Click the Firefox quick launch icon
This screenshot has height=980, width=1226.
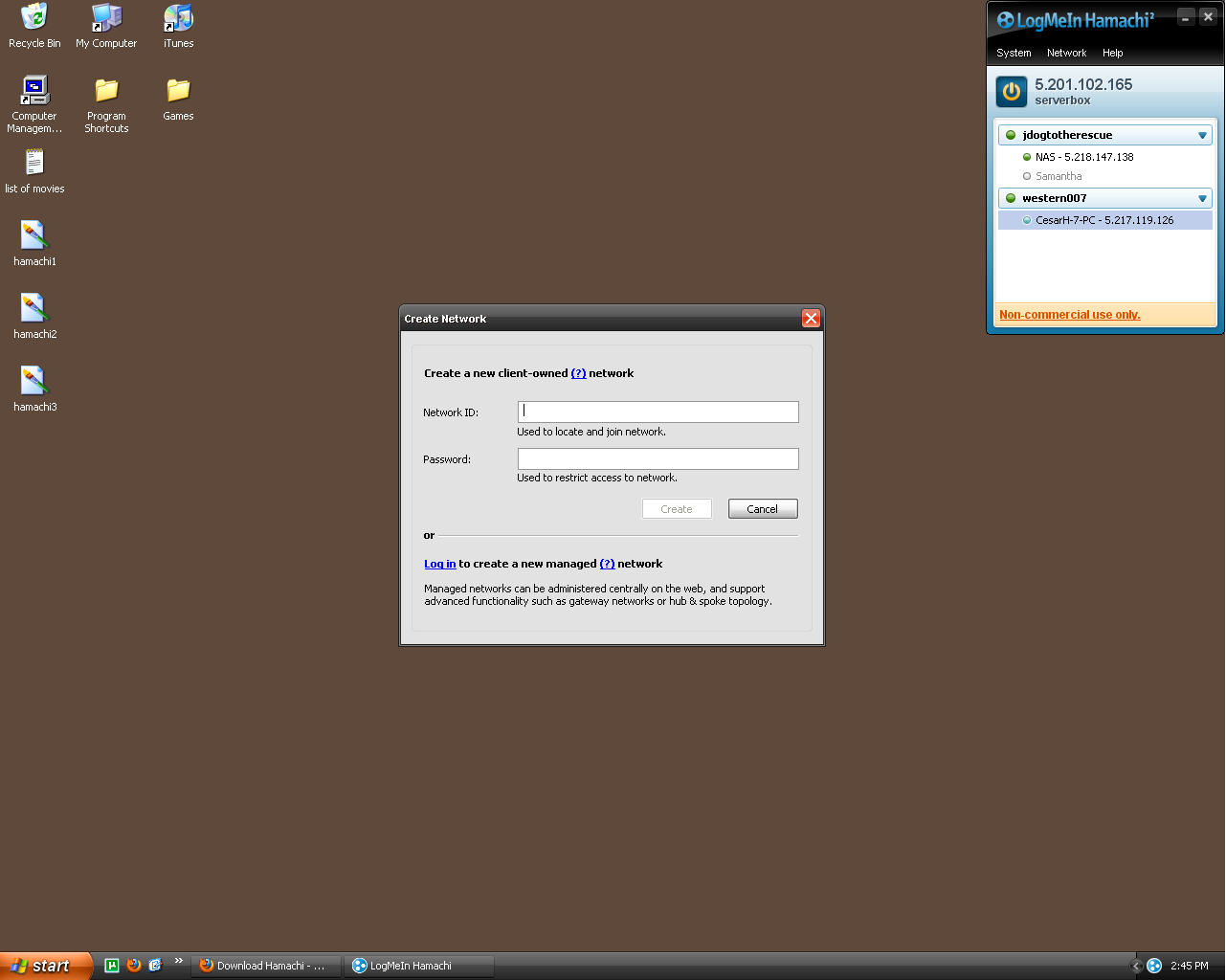134,966
